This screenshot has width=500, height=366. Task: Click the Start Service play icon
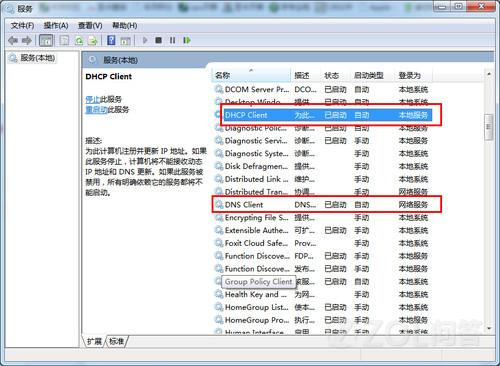click(x=145, y=40)
